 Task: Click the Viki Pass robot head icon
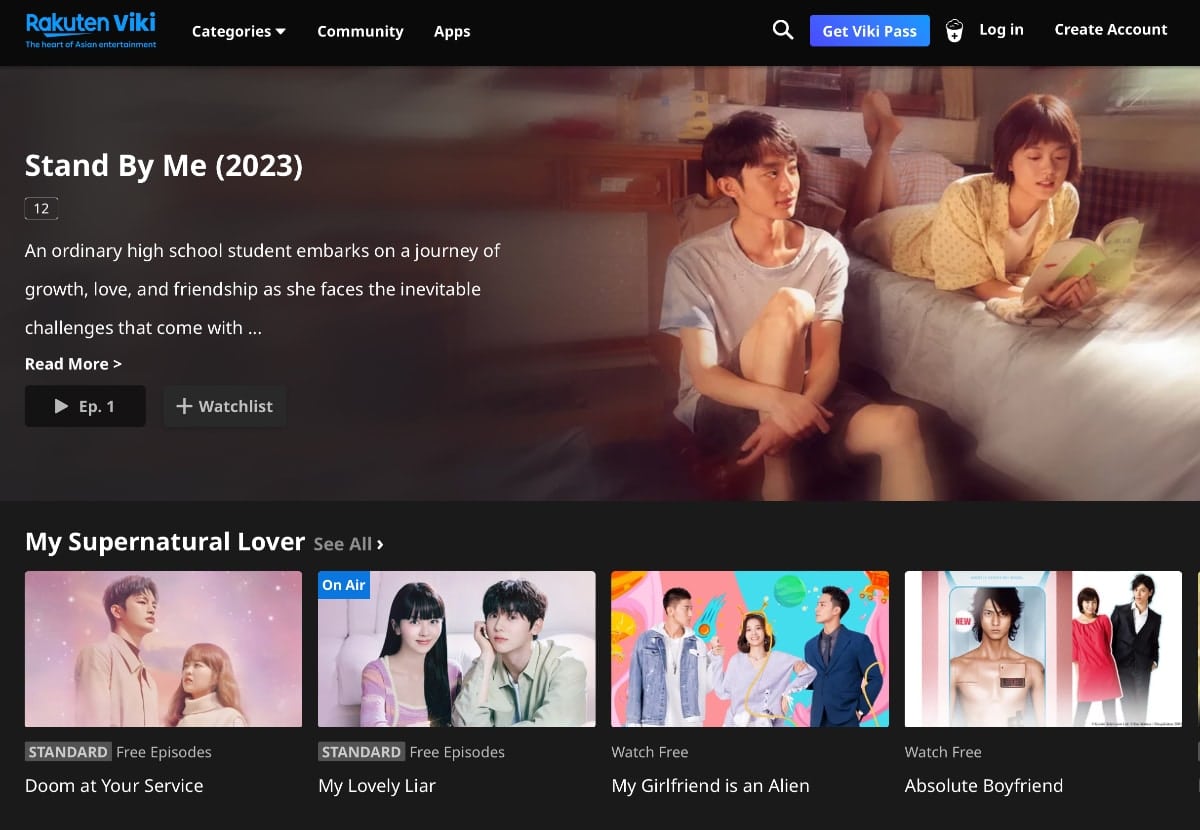pyautogui.click(x=955, y=30)
